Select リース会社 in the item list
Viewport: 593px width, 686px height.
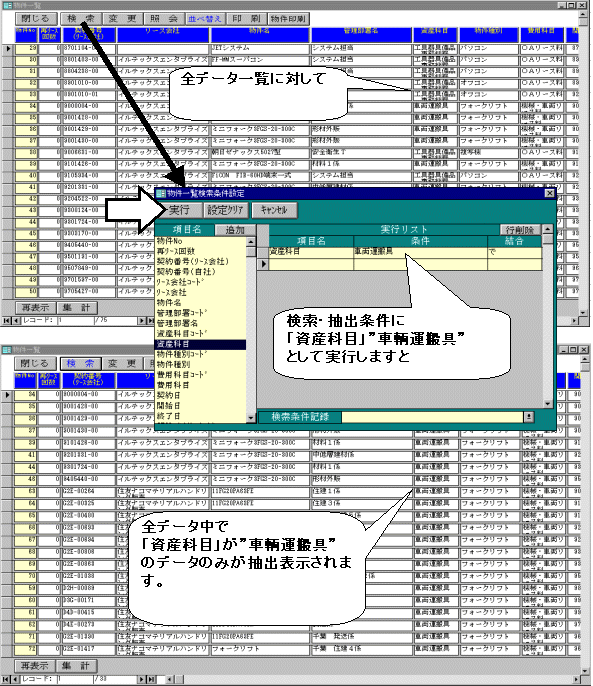pyautogui.click(x=200, y=292)
